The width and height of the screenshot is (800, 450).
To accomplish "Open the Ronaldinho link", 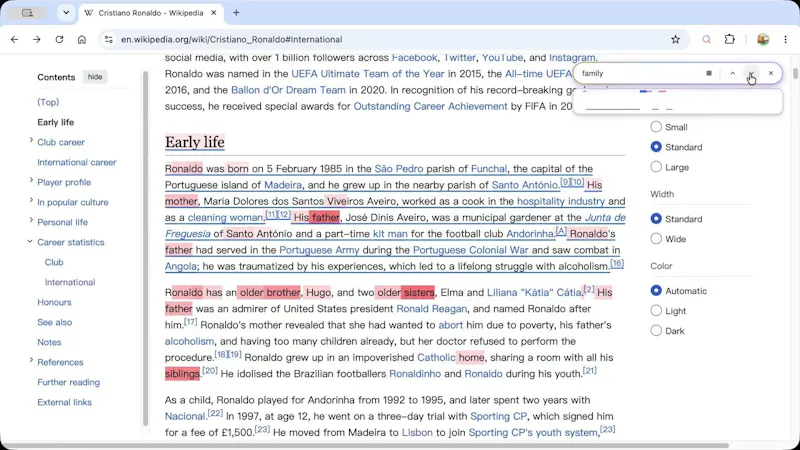I will click(415, 373).
